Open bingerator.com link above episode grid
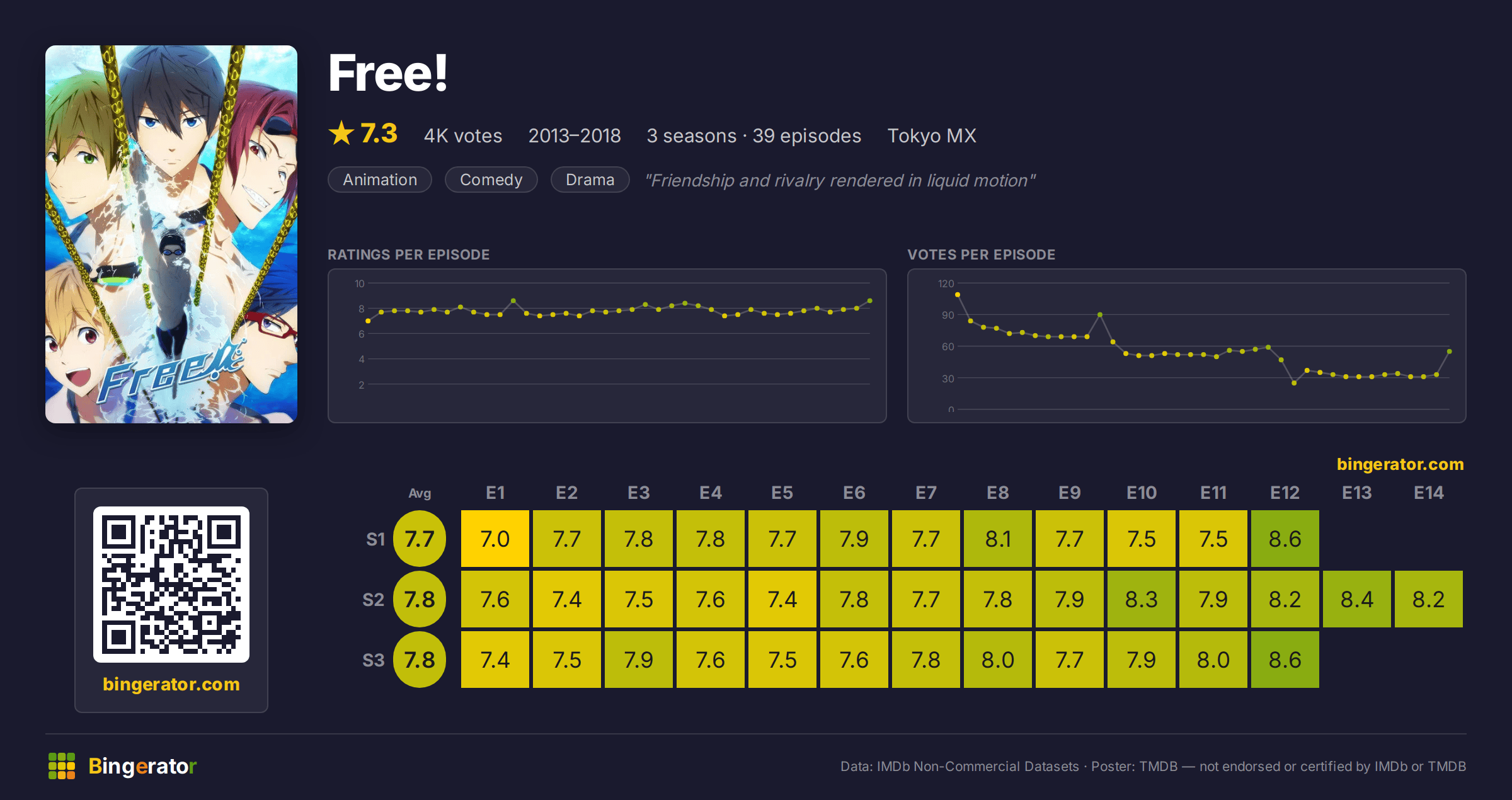1512x800 pixels. 1400,464
